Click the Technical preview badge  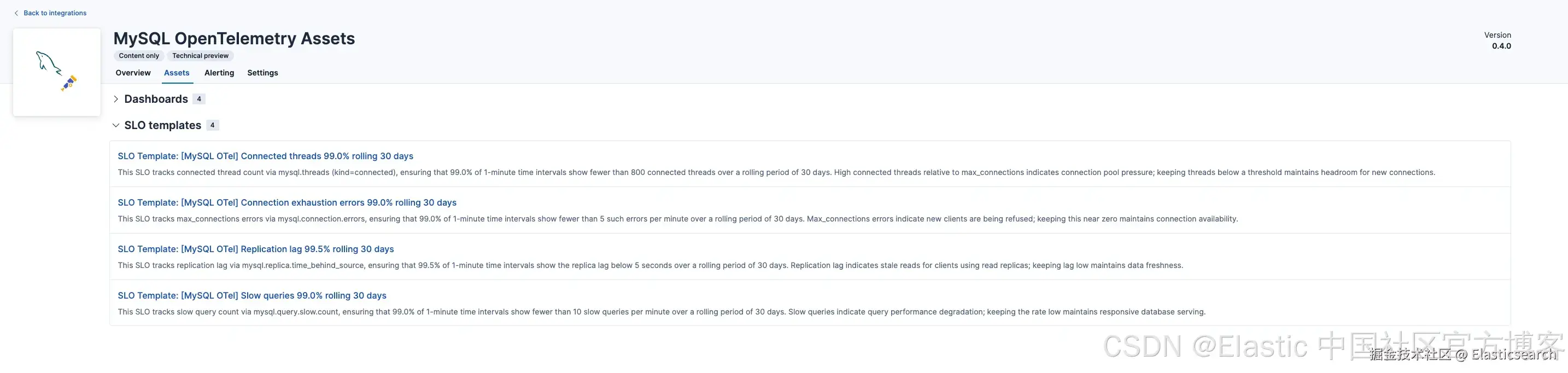pyautogui.click(x=200, y=56)
